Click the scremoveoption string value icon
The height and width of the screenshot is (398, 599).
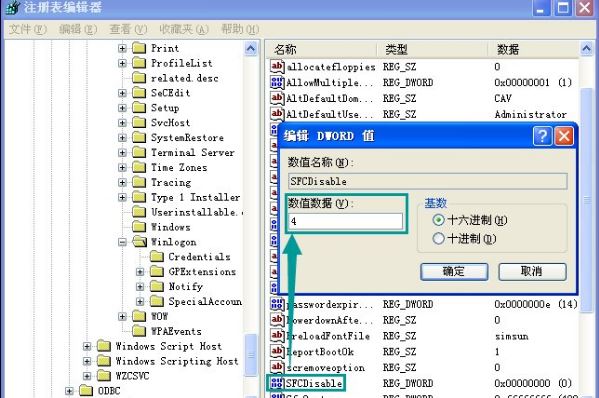(x=277, y=367)
